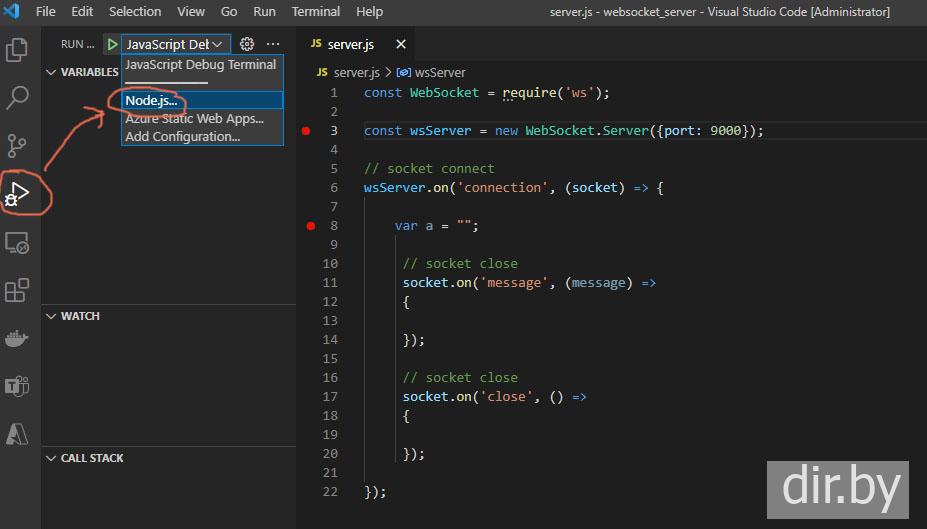Toggle the breakpoint on line 8
Image resolution: width=927 pixels, height=529 pixels.
[x=310, y=226]
